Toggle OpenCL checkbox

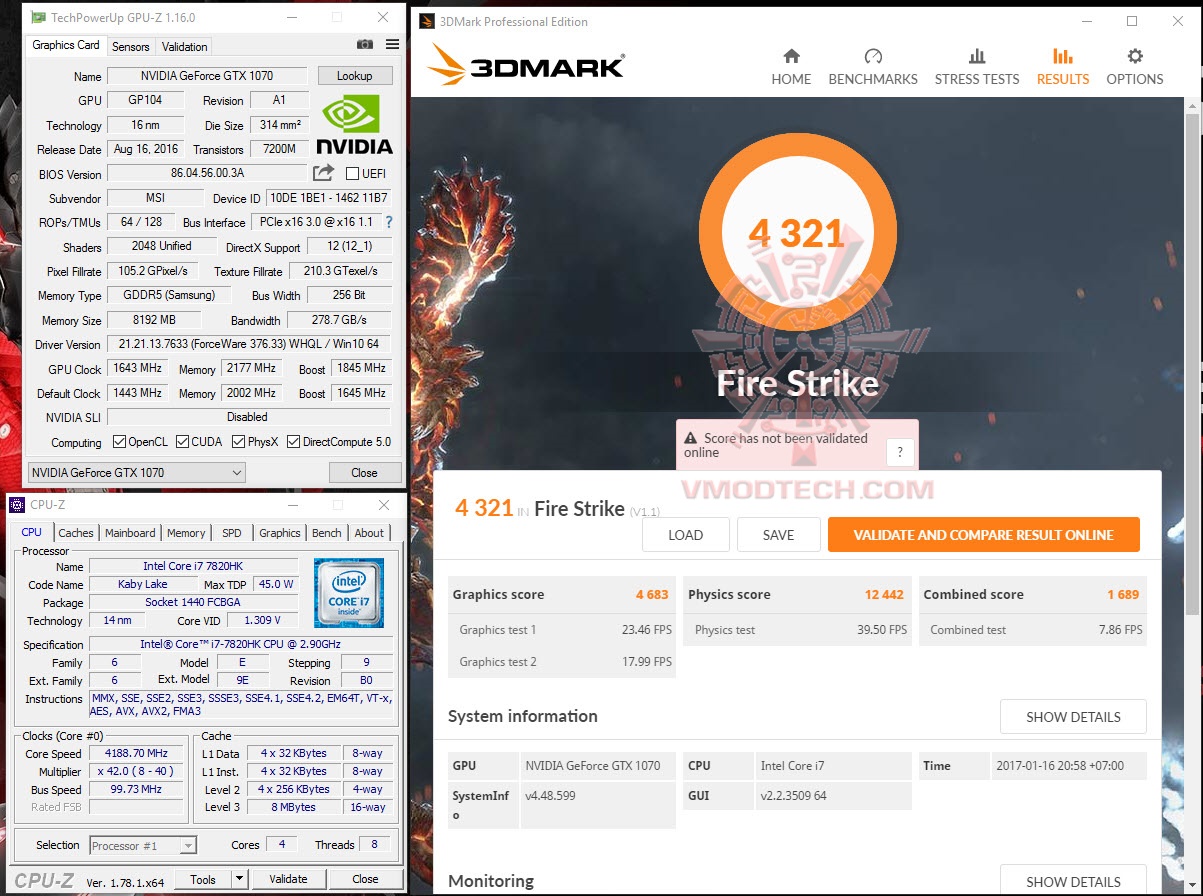(119, 441)
